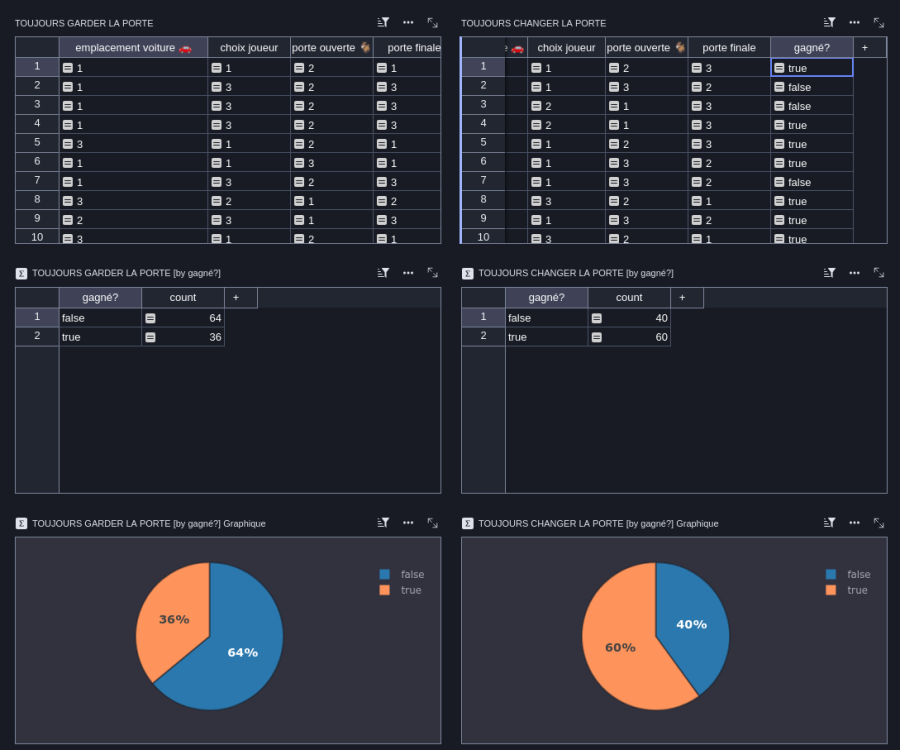Open filter icon on GARDER [by gagné?] summary table

coord(383,273)
